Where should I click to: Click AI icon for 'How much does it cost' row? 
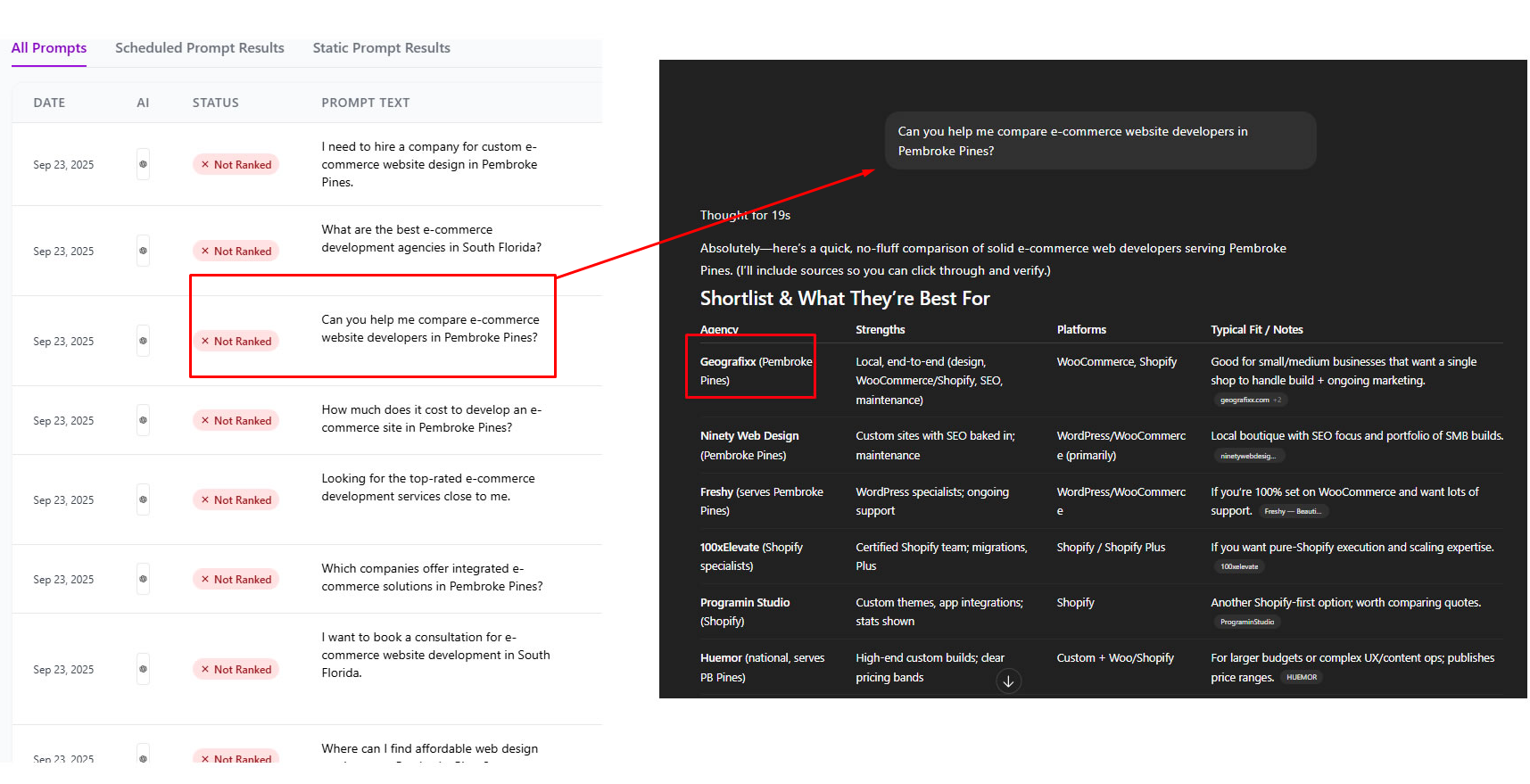143,420
